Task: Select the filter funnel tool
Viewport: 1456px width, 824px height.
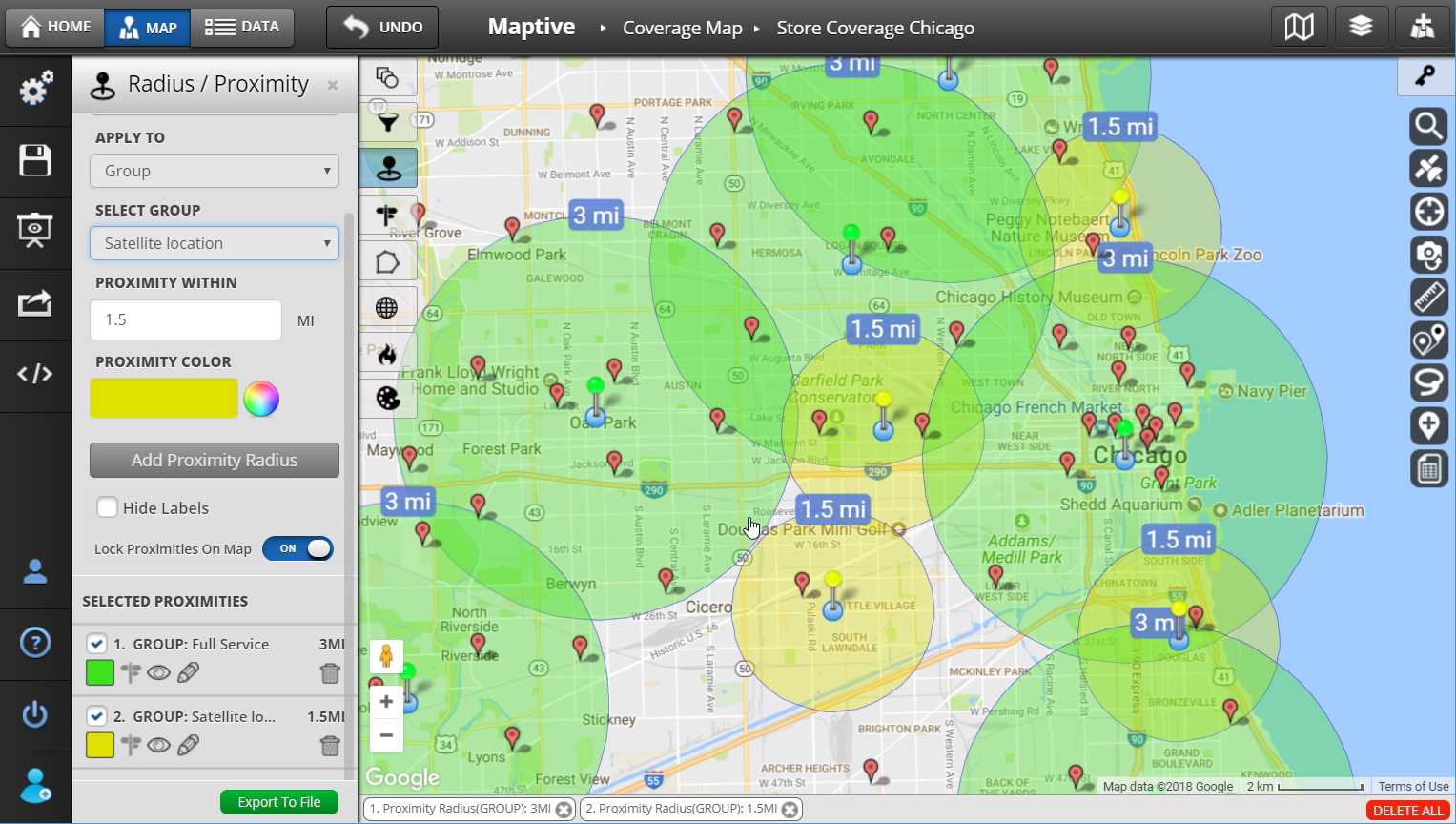Action: point(387,122)
